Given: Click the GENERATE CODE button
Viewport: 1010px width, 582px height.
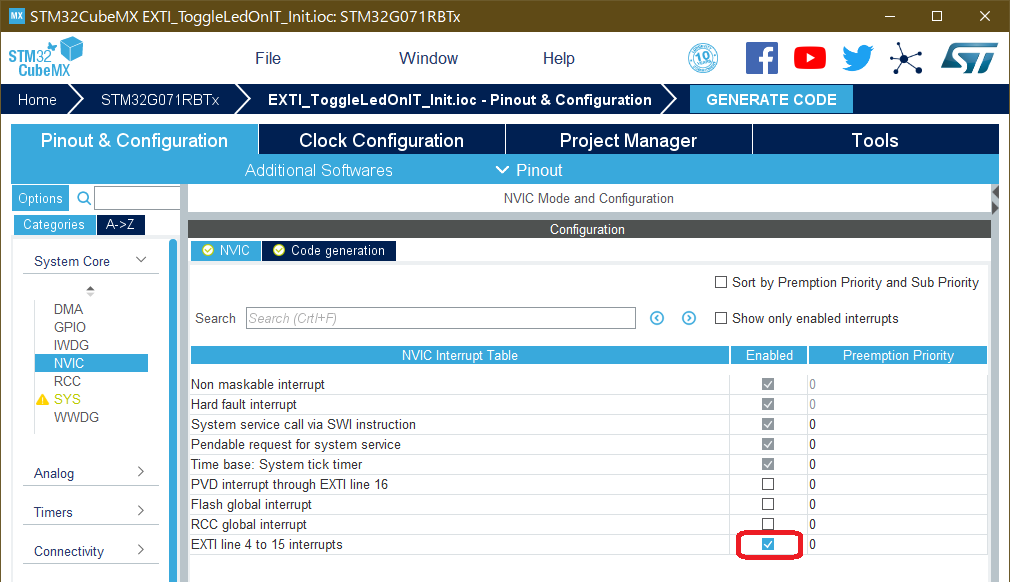Looking at the screenshot, I should tap(771, 100).
